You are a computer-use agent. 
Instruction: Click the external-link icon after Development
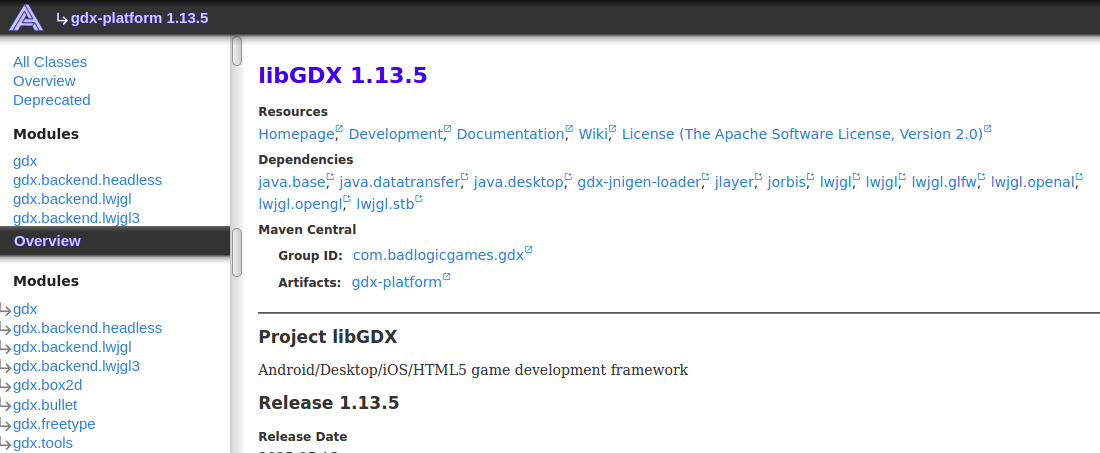coord(447,129)
